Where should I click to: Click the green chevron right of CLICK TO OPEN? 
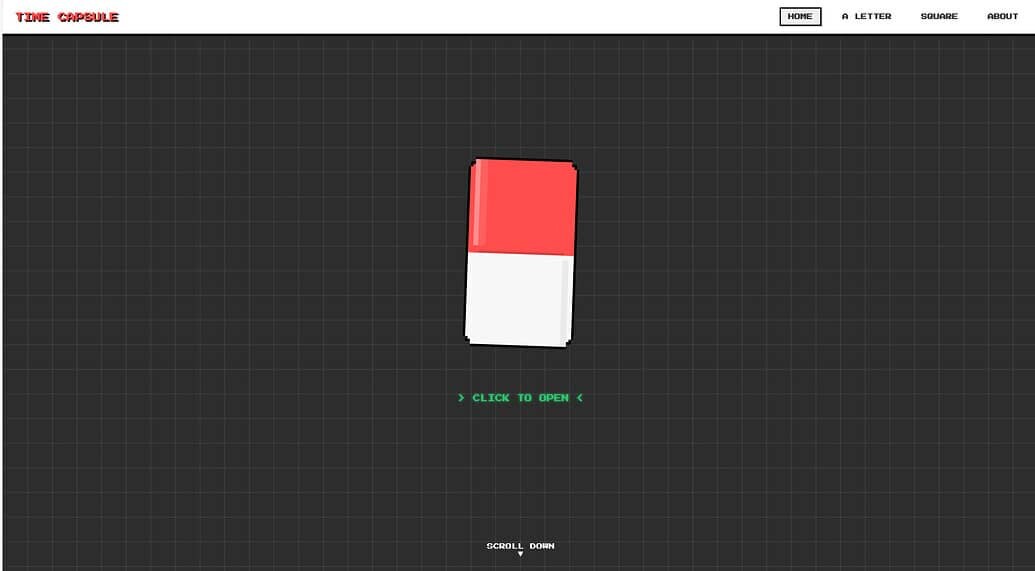pos(580,398)
